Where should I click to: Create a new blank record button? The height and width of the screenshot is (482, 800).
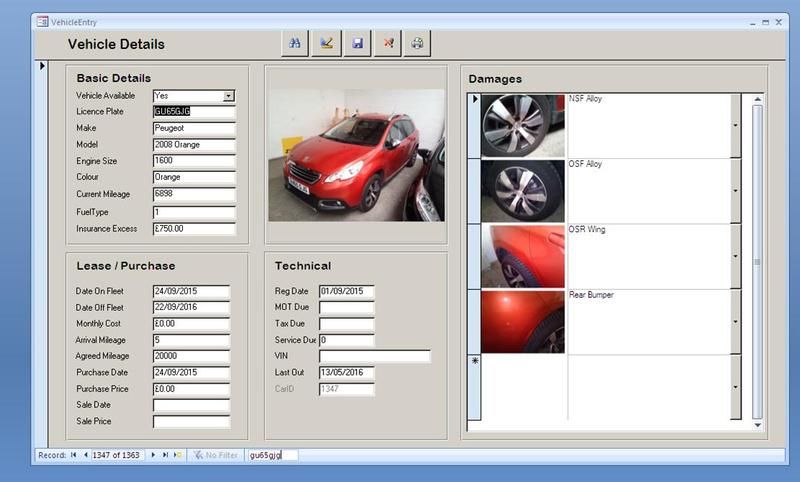[178, 455]
